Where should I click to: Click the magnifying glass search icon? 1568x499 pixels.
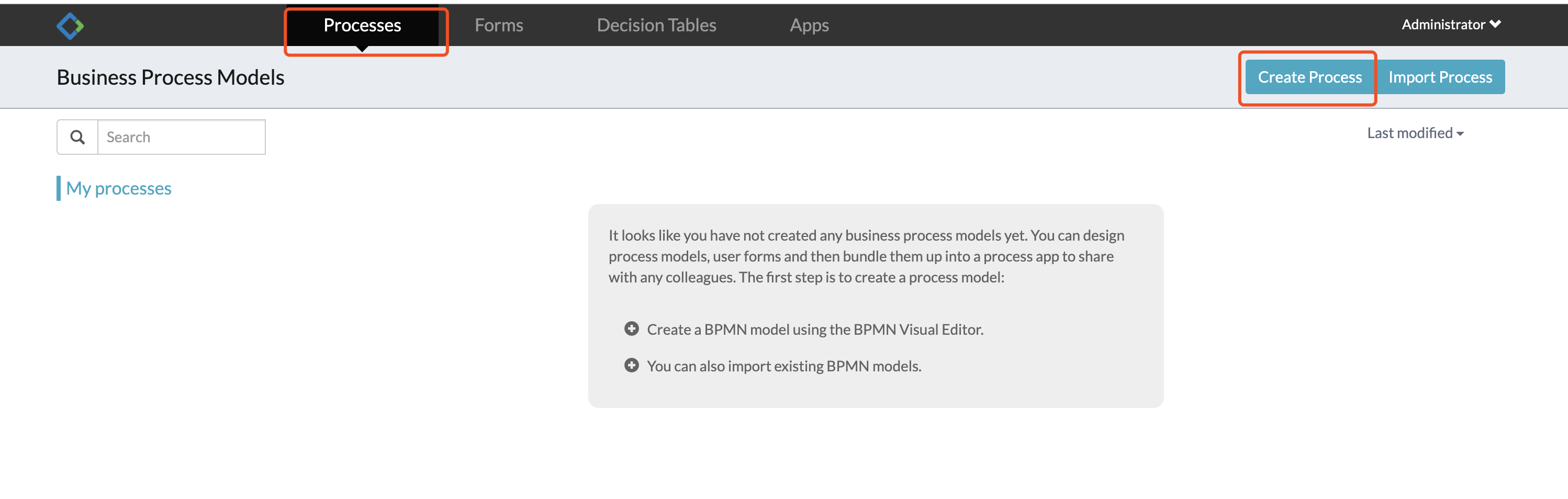77,138
